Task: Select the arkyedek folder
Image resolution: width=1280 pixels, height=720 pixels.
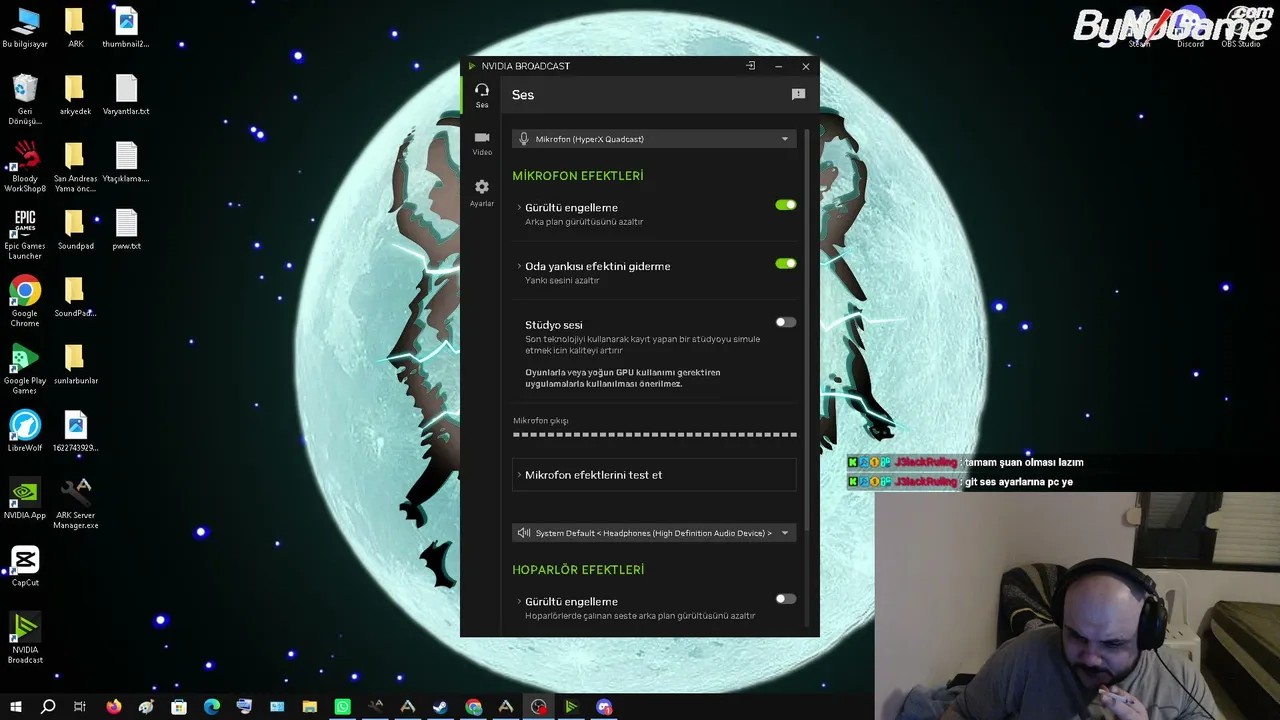Action: [75, 96]
